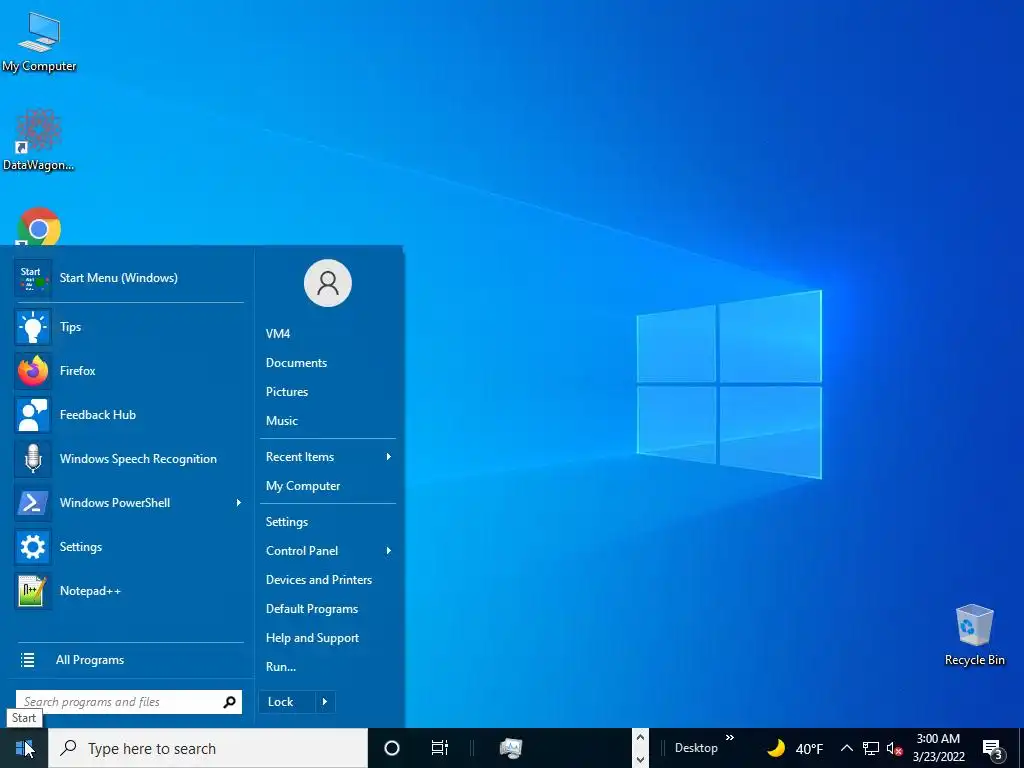The width and height of the screenshot is (1024, 768).
Task: Open the My Computer desktop icon
Action: pos(39,42)
